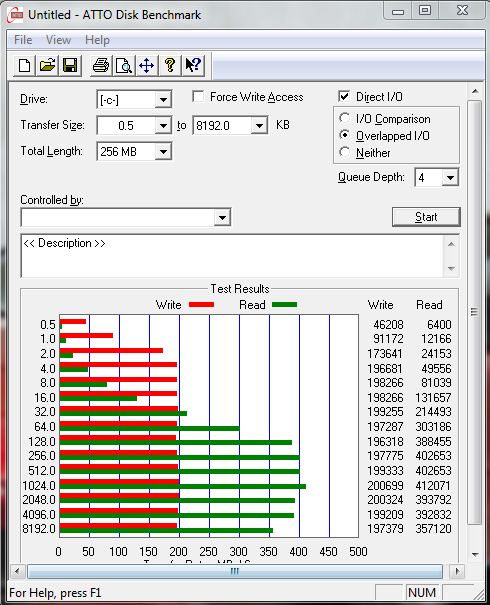
Task: Open Print Preview from the toolbar
Action: 124,65
